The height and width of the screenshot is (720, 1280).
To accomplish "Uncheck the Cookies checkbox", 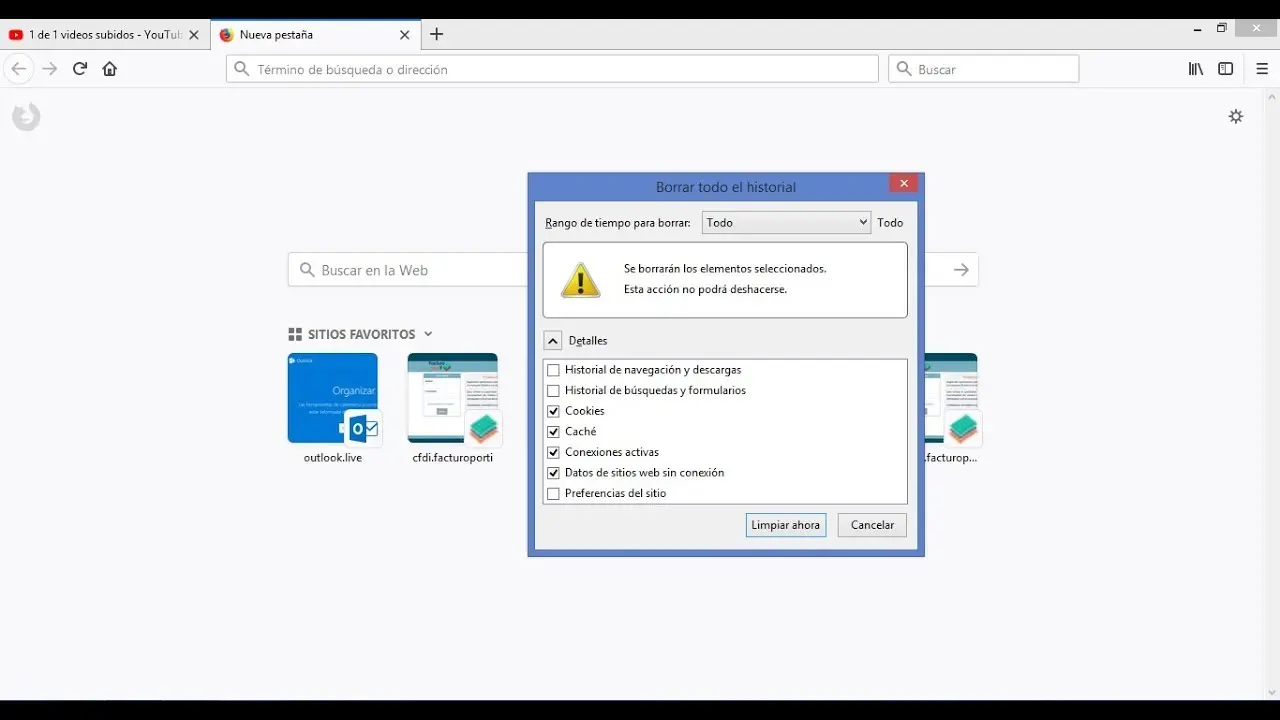I will pyautogui.click(x=553, y=411).
